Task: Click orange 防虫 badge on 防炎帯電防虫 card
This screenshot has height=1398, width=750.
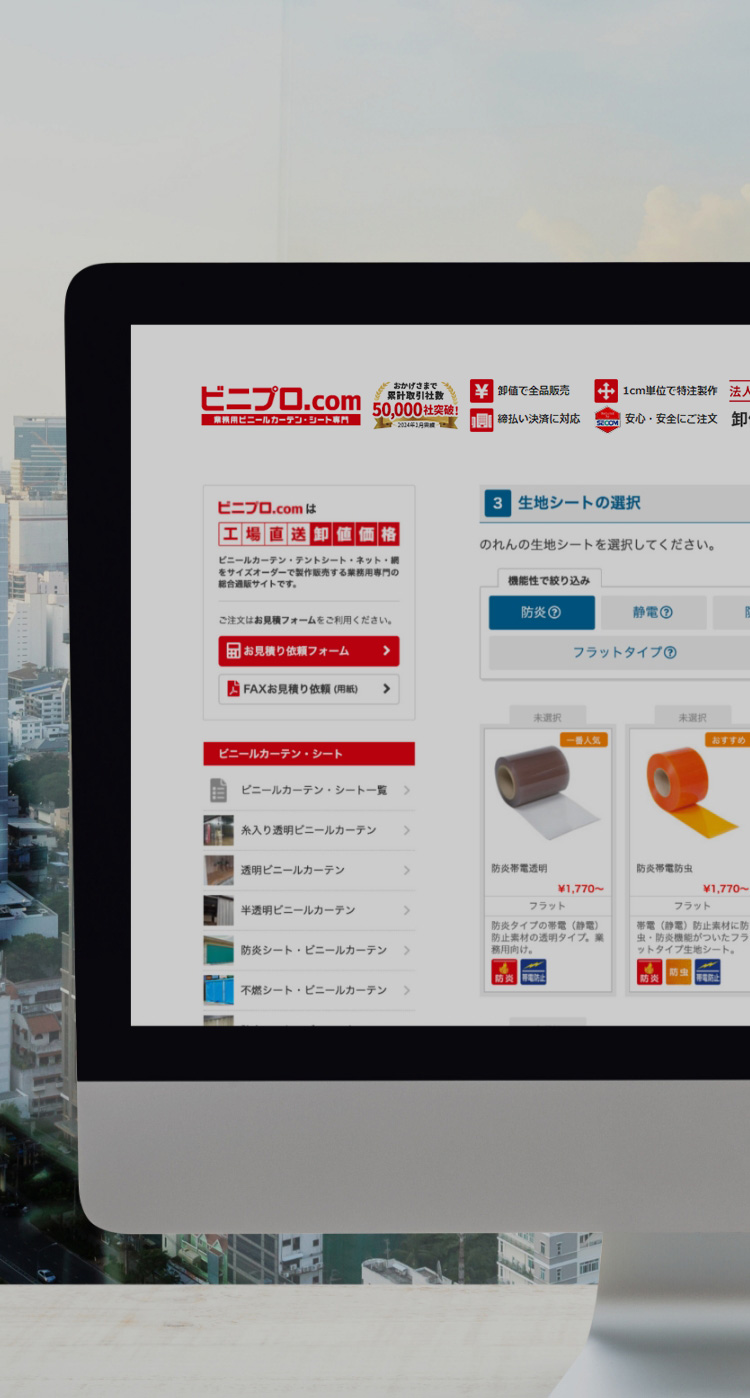Action: [x=678, y=973]
